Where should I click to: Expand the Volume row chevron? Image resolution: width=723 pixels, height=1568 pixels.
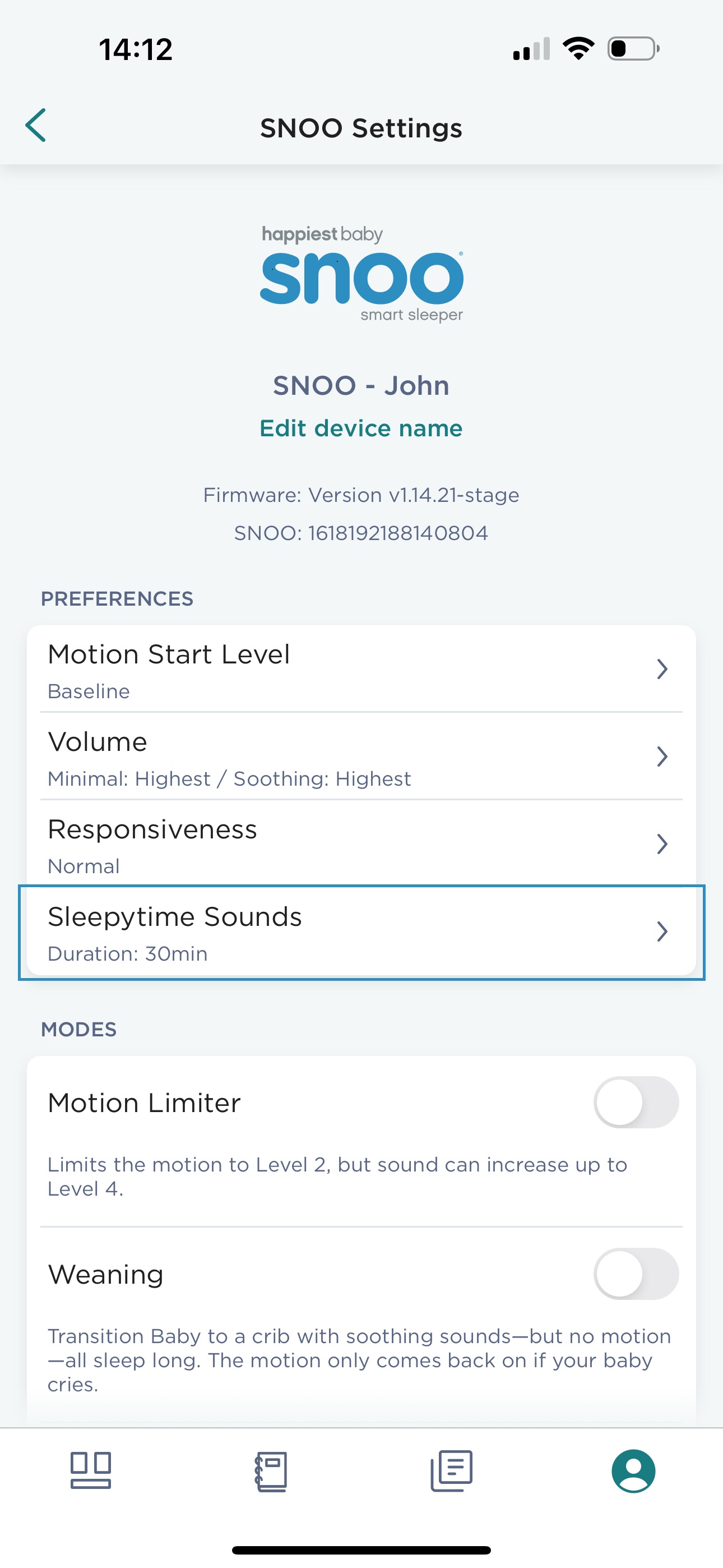pos(662,757)
